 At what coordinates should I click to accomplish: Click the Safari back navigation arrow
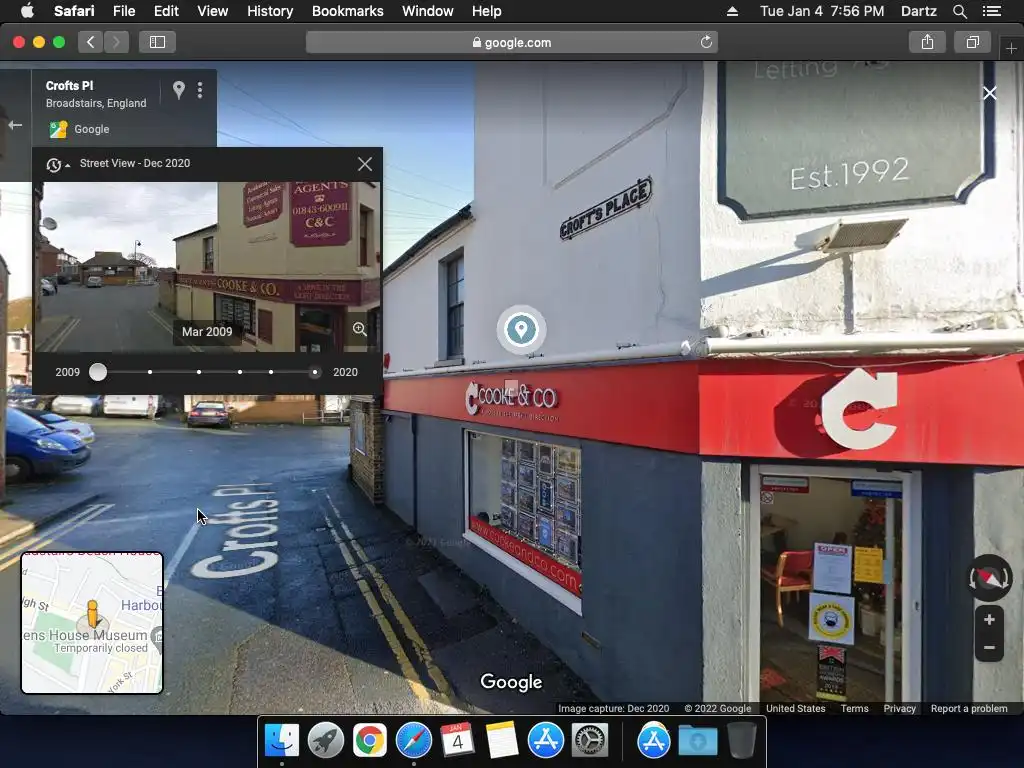point(91,42)
